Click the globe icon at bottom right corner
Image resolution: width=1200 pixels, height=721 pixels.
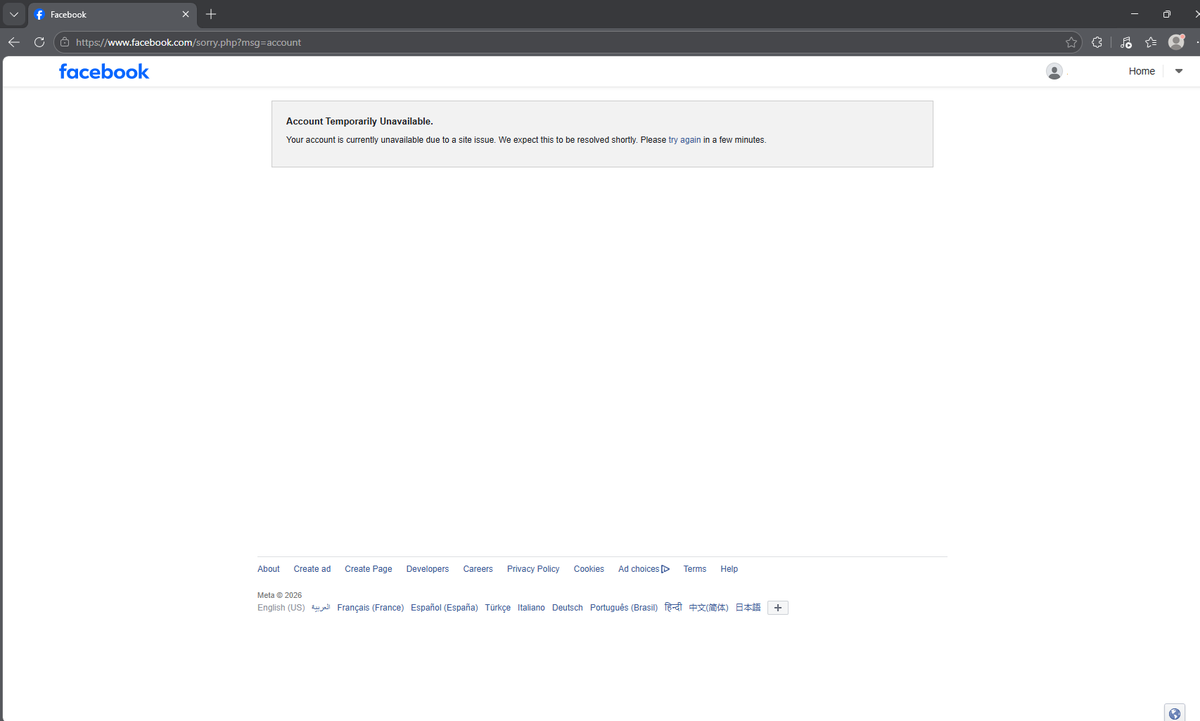click(x=1175, y=713)
